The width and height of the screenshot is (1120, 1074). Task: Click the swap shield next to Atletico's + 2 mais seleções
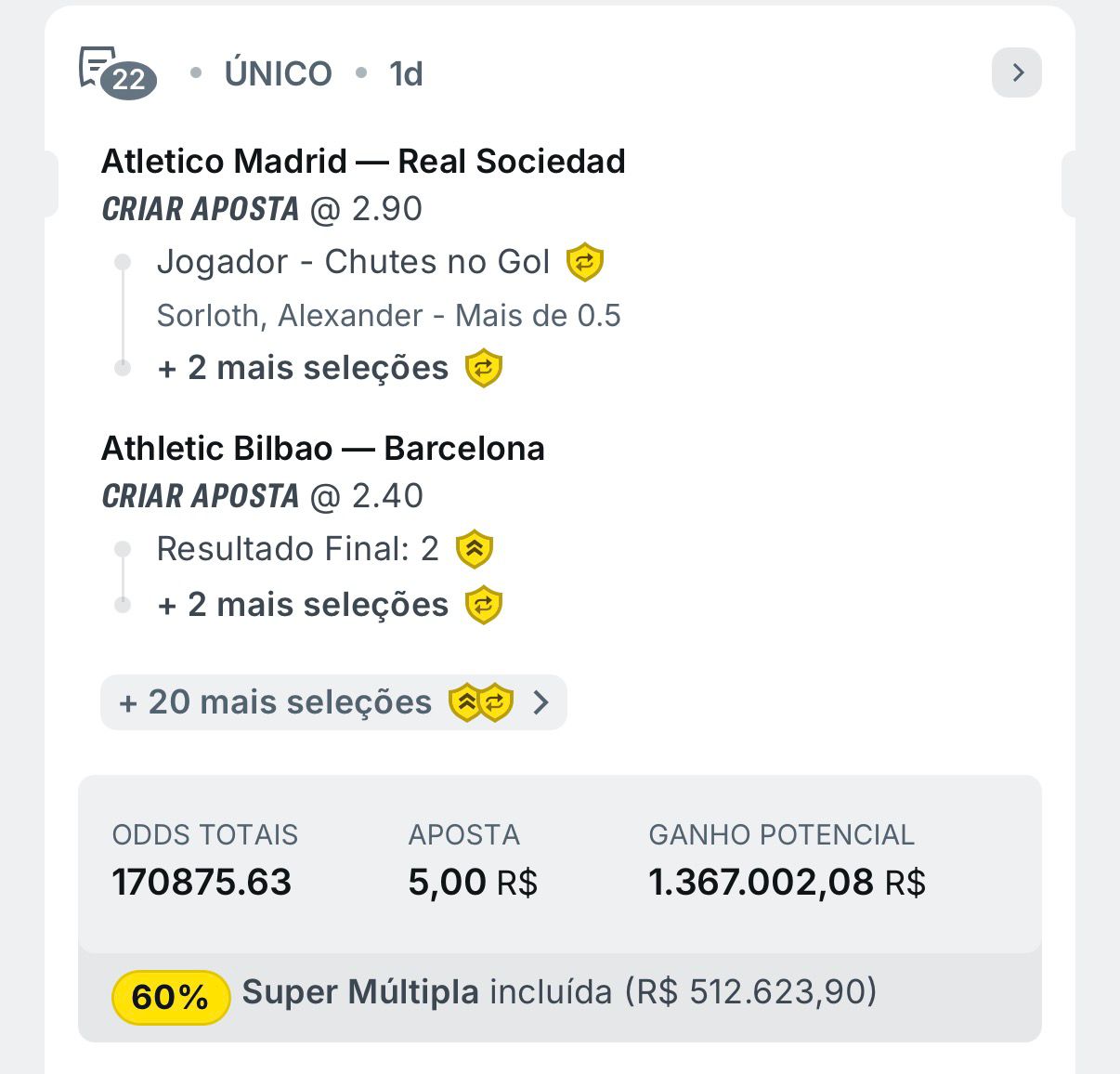pyautogui.click(x=484, y=368)
